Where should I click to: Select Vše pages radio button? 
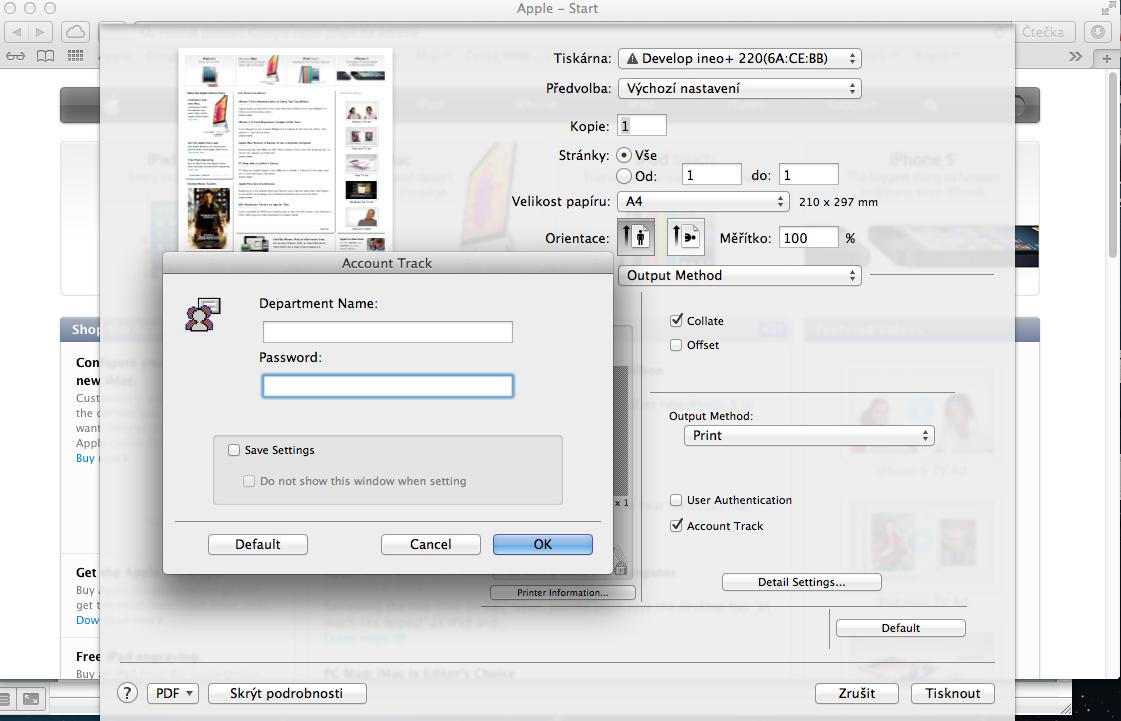(623, 154)
